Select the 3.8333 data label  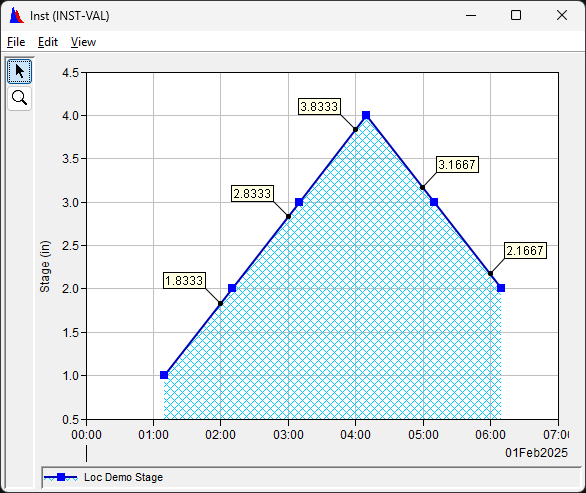[x=319, y=107]
